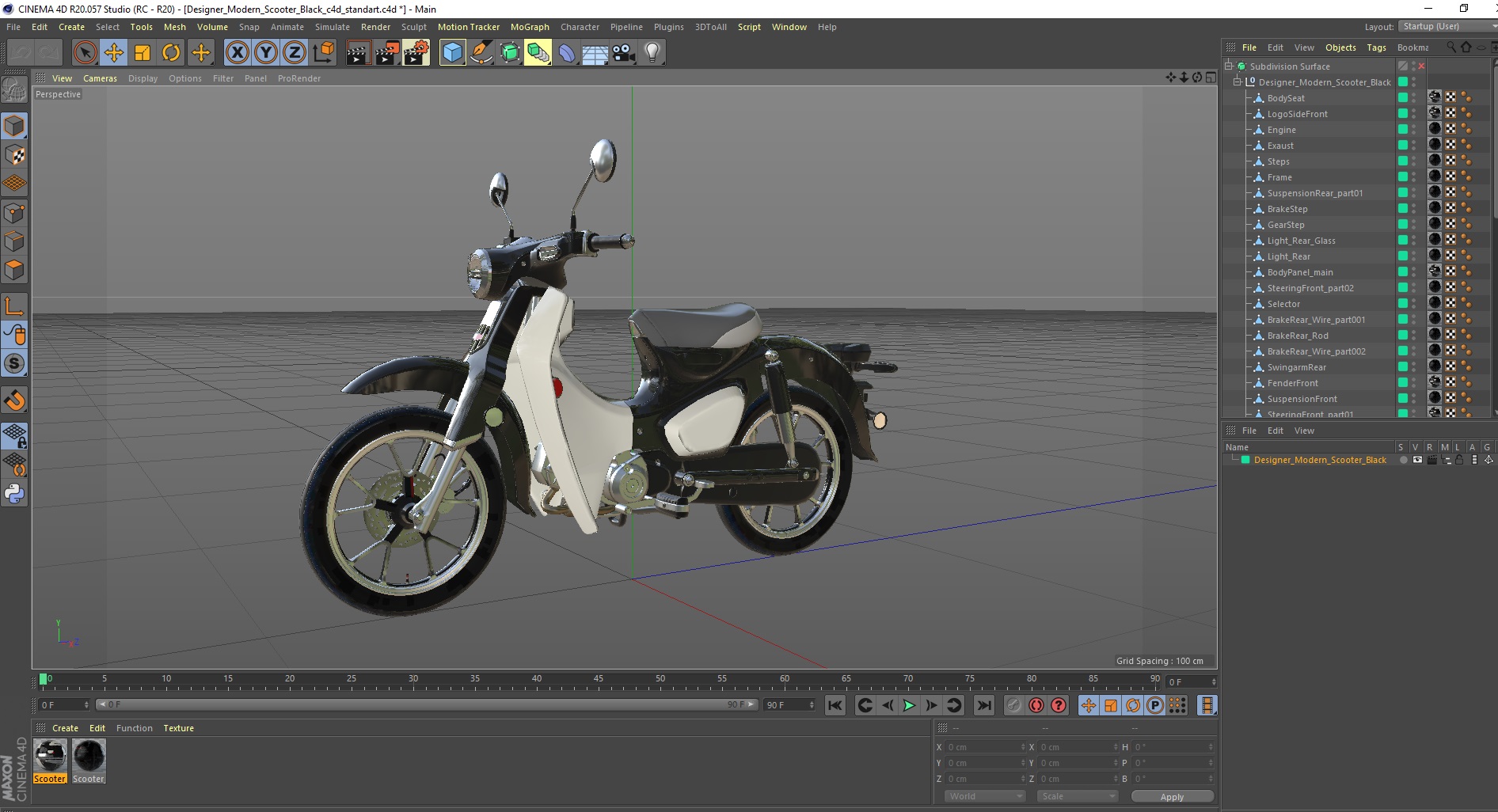Open the Simulate menu
The width and height of the screenshot is (1498, 812).
click(x=332, y=27)
